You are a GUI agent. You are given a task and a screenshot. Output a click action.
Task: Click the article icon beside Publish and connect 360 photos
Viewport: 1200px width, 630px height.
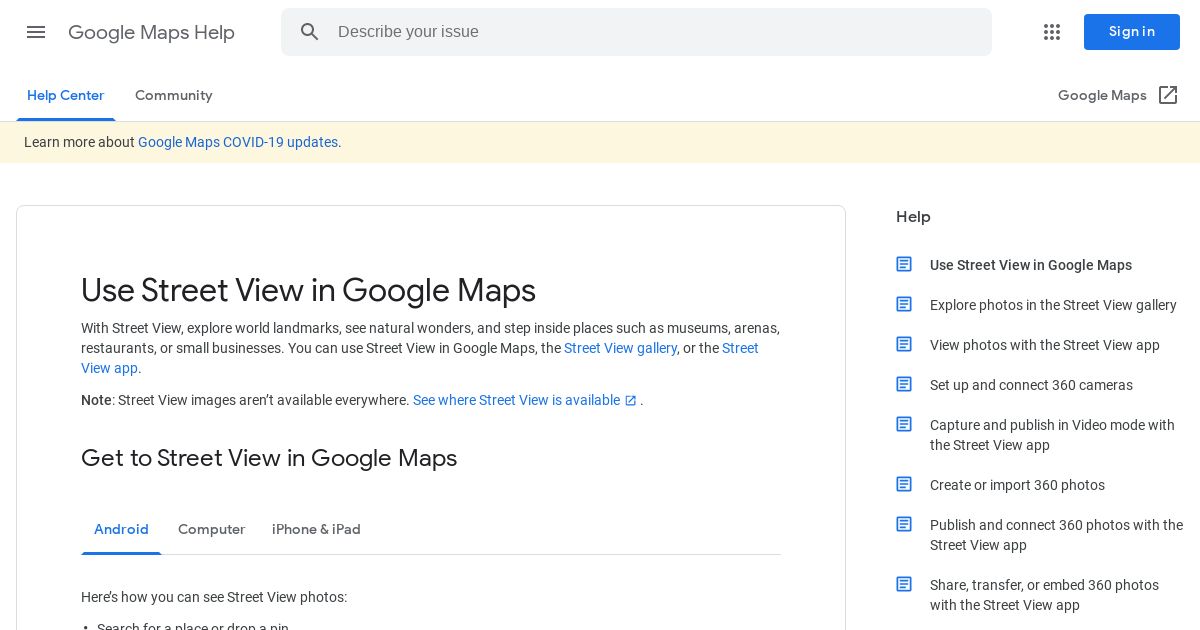(904, 524)
